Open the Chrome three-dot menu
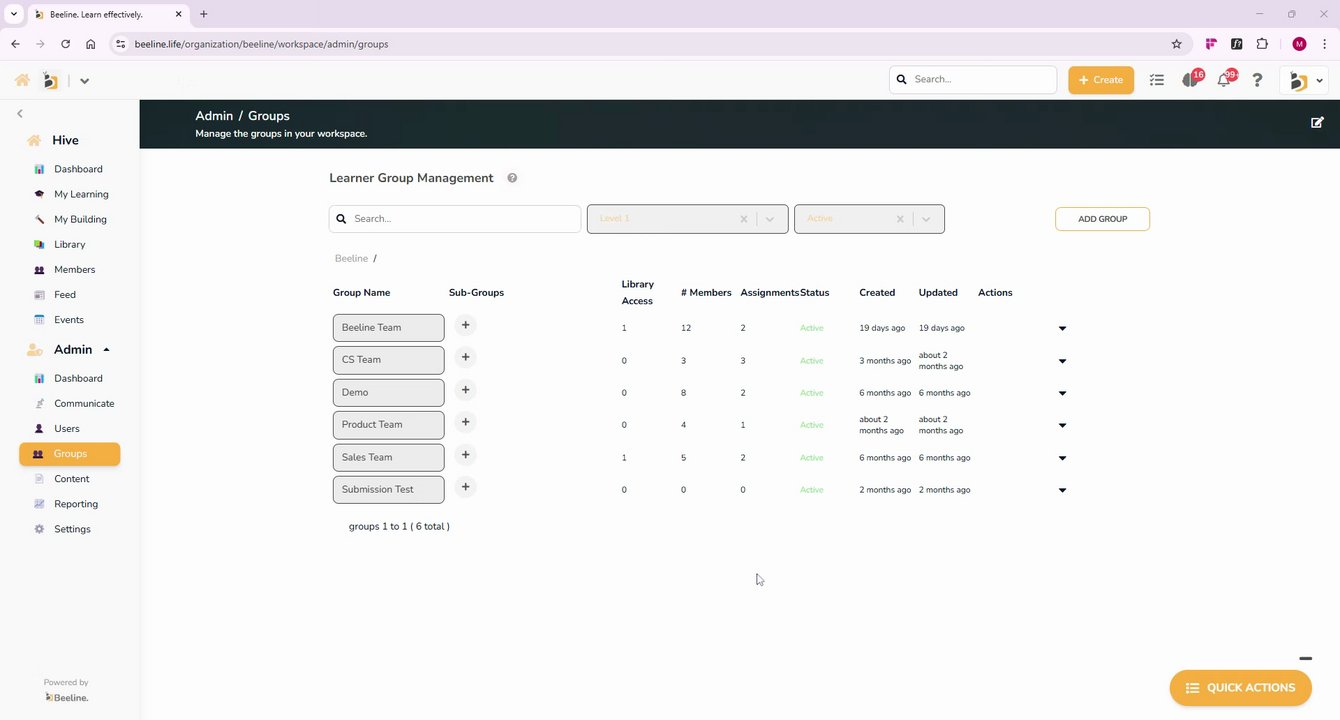This screenshot has width=1340, height=720. coord(1325,44)
